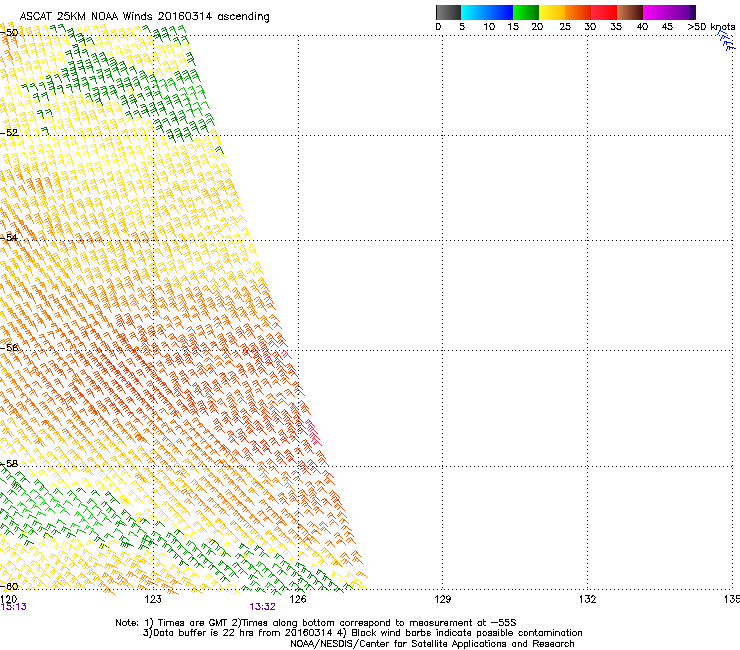Click the note 'Times are GMT' line

click(x=316, y=623)
